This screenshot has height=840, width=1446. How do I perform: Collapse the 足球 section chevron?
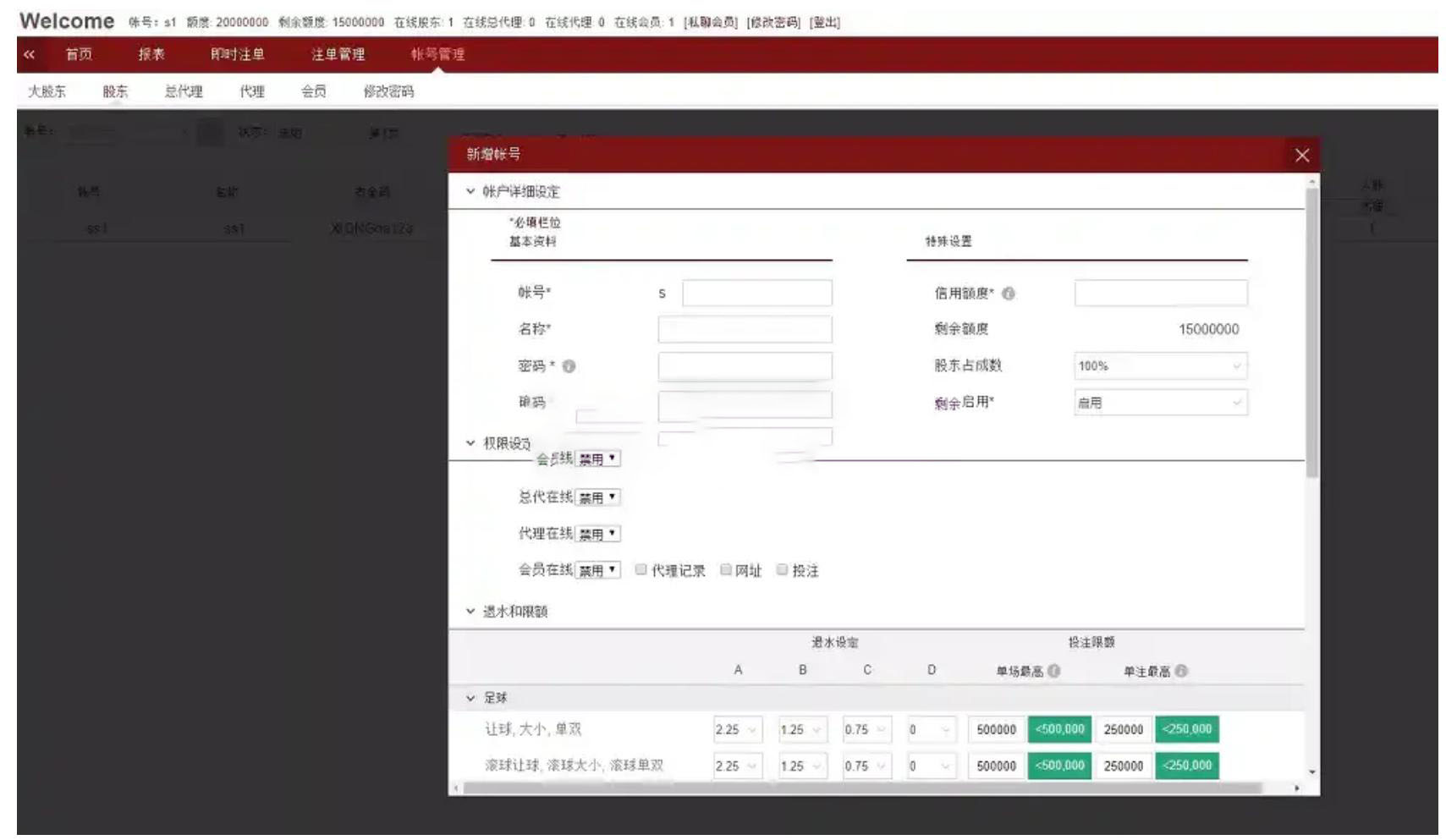click(470, 698)
